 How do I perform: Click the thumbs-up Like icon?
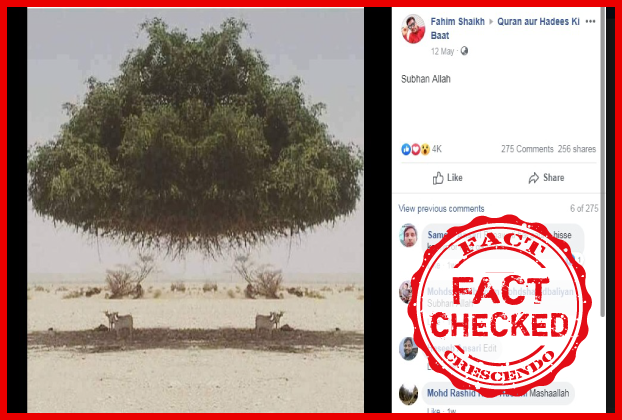pyautogui.click(x=438, y=178)
